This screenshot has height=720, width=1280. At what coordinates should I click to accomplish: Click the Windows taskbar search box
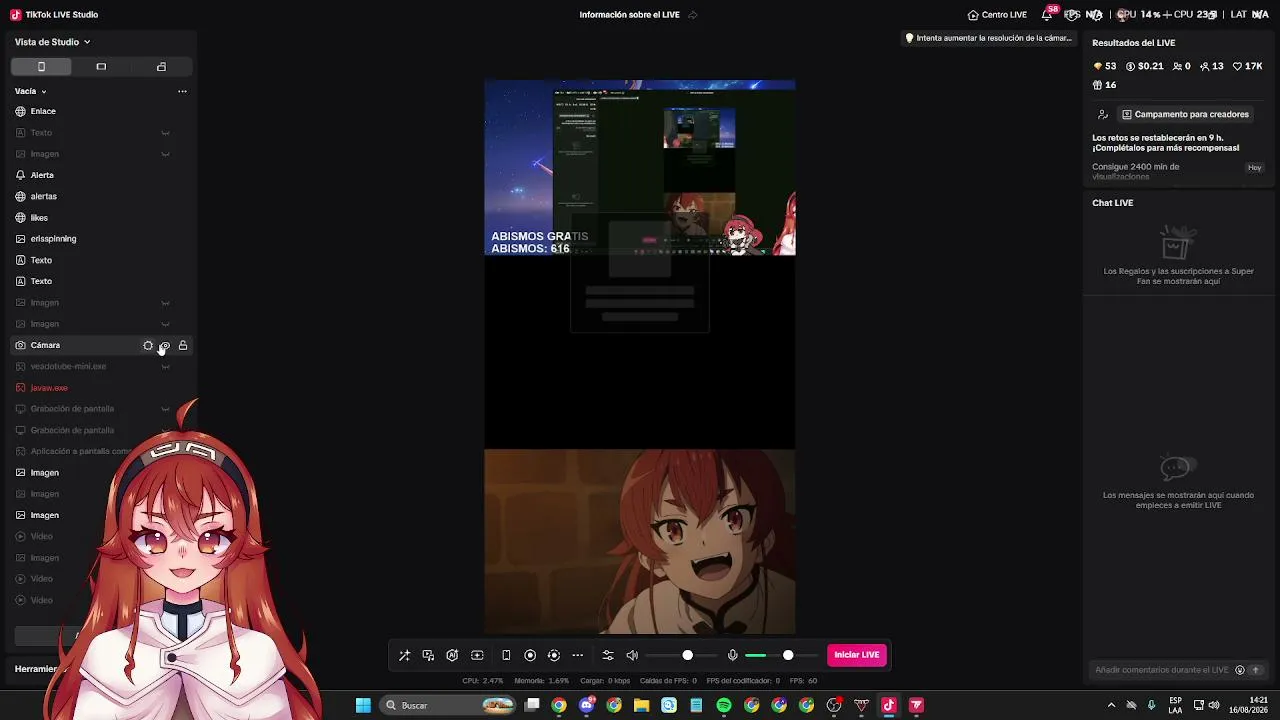click(x=450, y=705)
